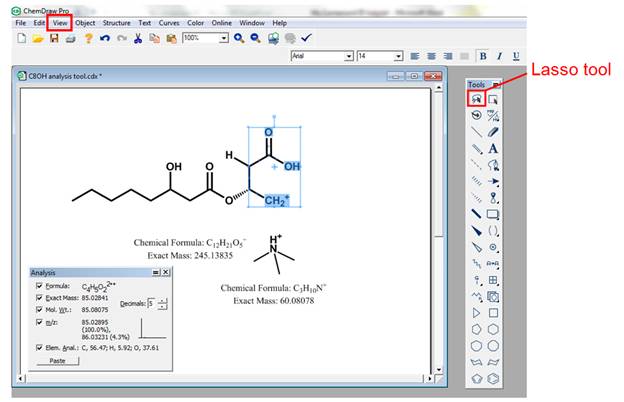Pick the Benzene ring tool
624x402 pixels.
493,379
